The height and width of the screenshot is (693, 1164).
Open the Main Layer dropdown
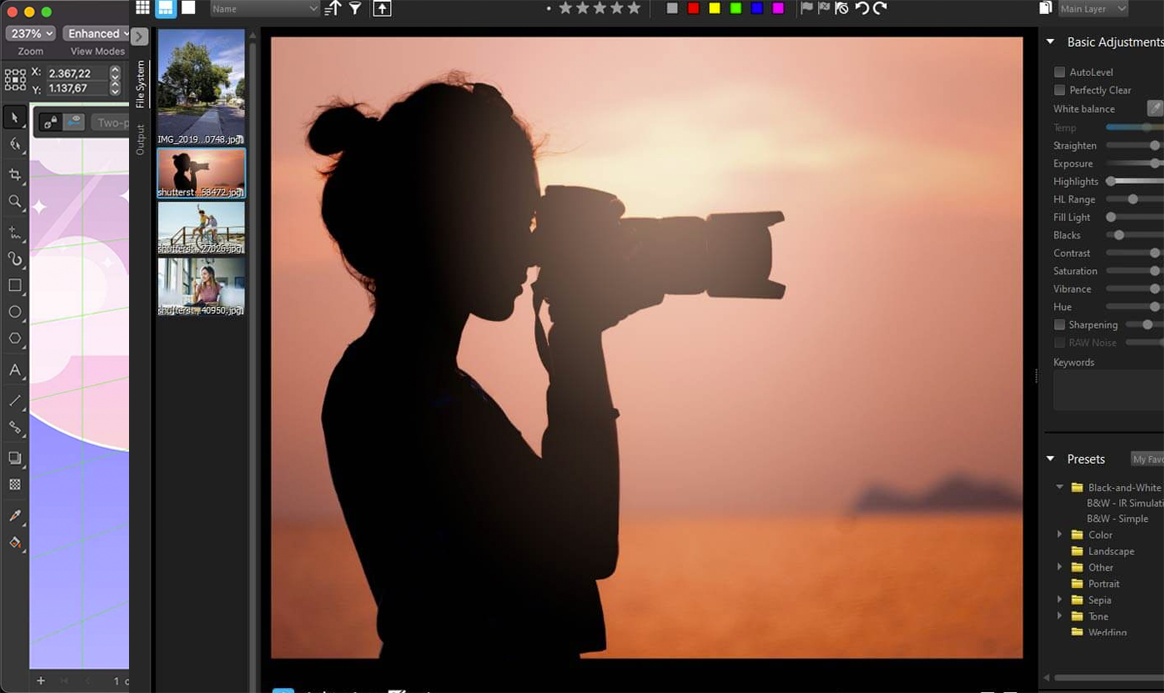point(1093,9)
